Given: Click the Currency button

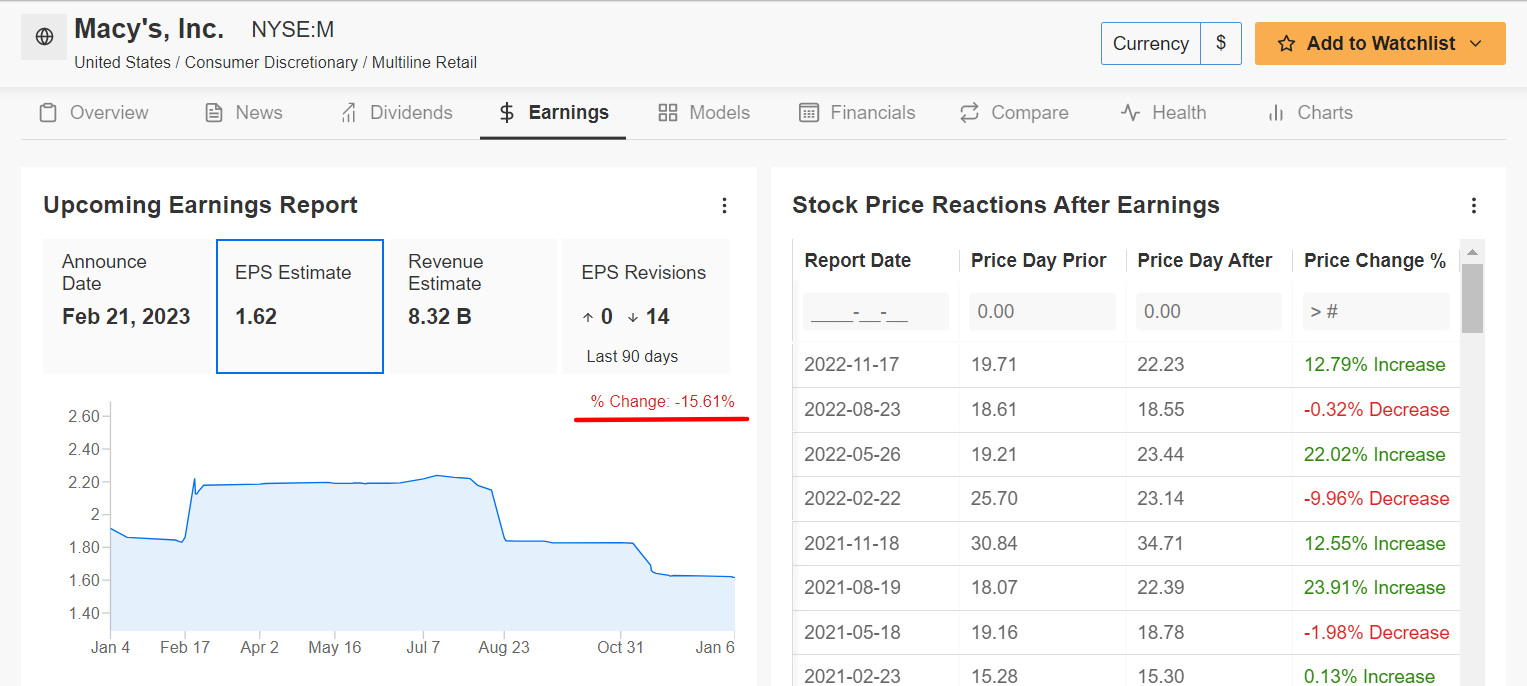Looking at the screenshot, I should click(1150, 44).
